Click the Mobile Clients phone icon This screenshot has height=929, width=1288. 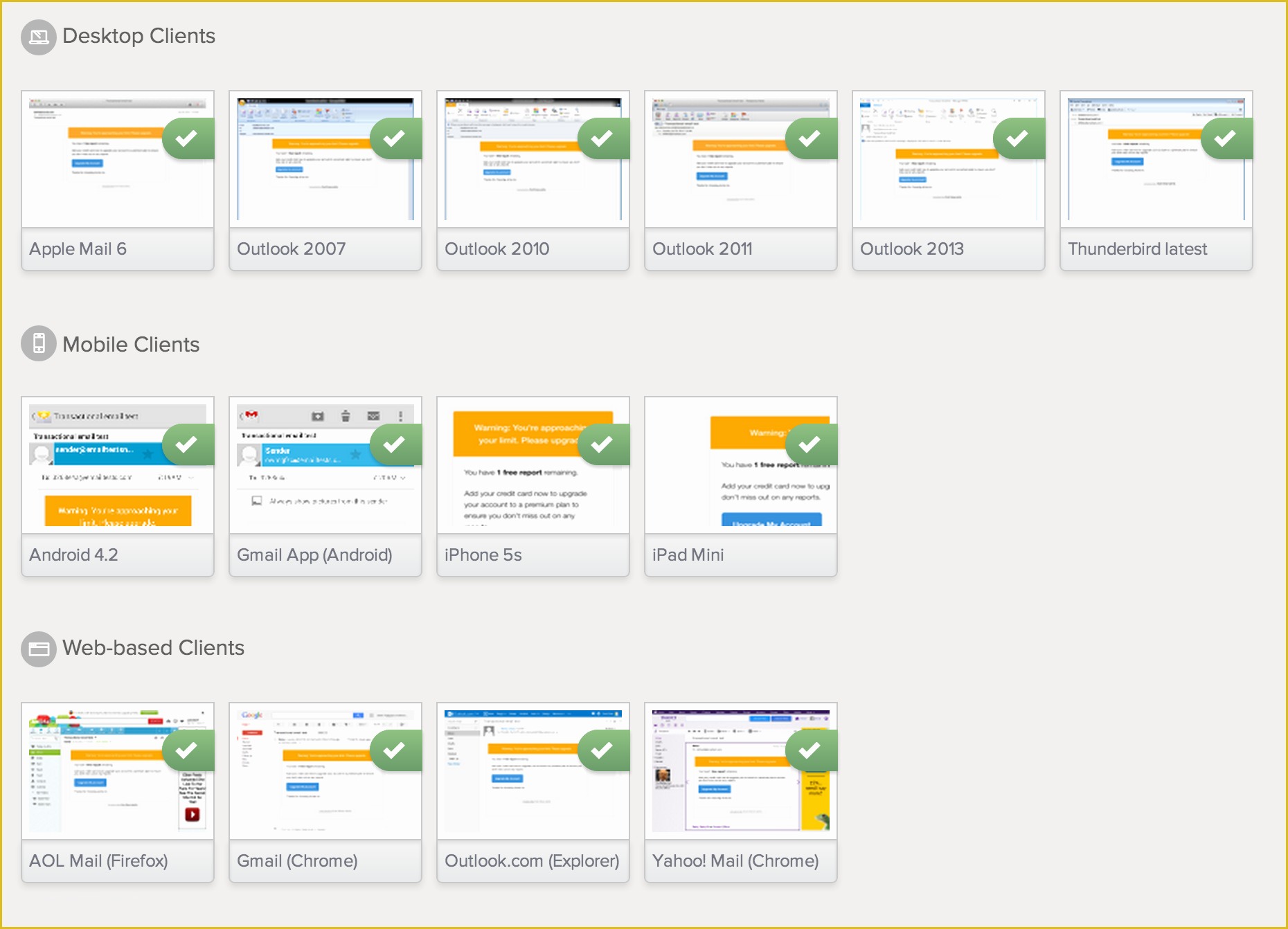39,343
